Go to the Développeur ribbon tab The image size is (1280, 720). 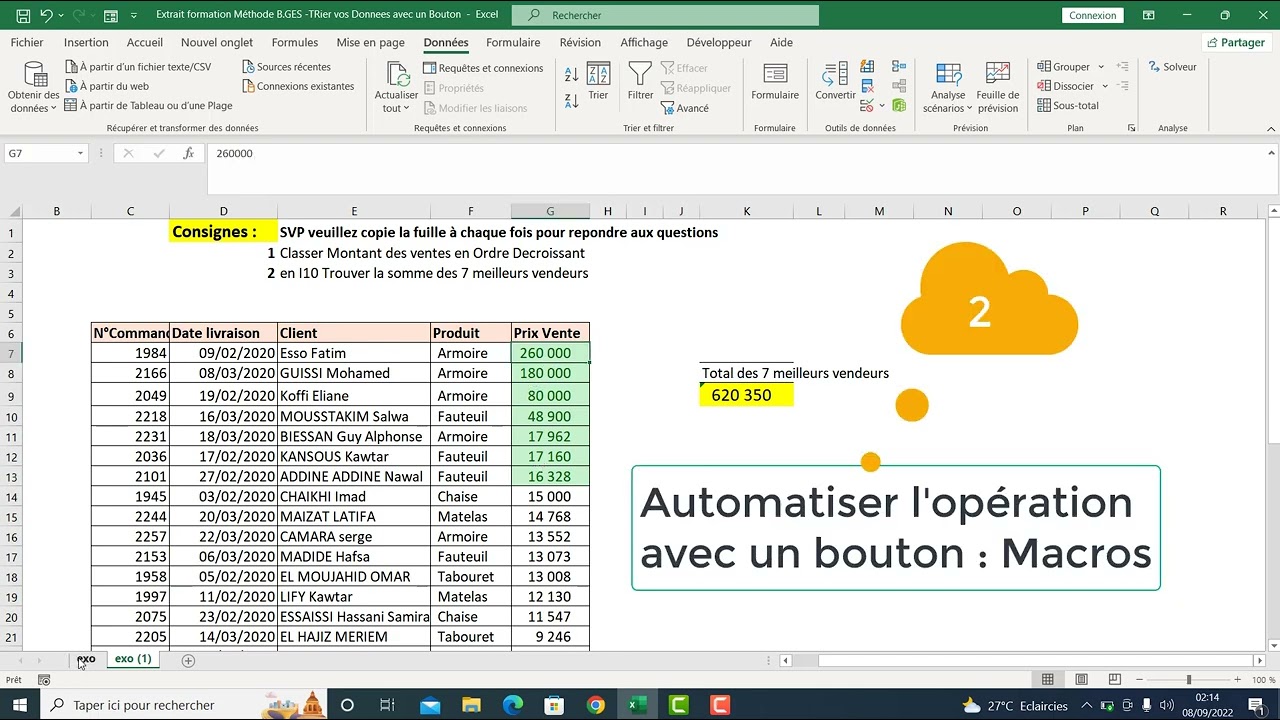719,43
